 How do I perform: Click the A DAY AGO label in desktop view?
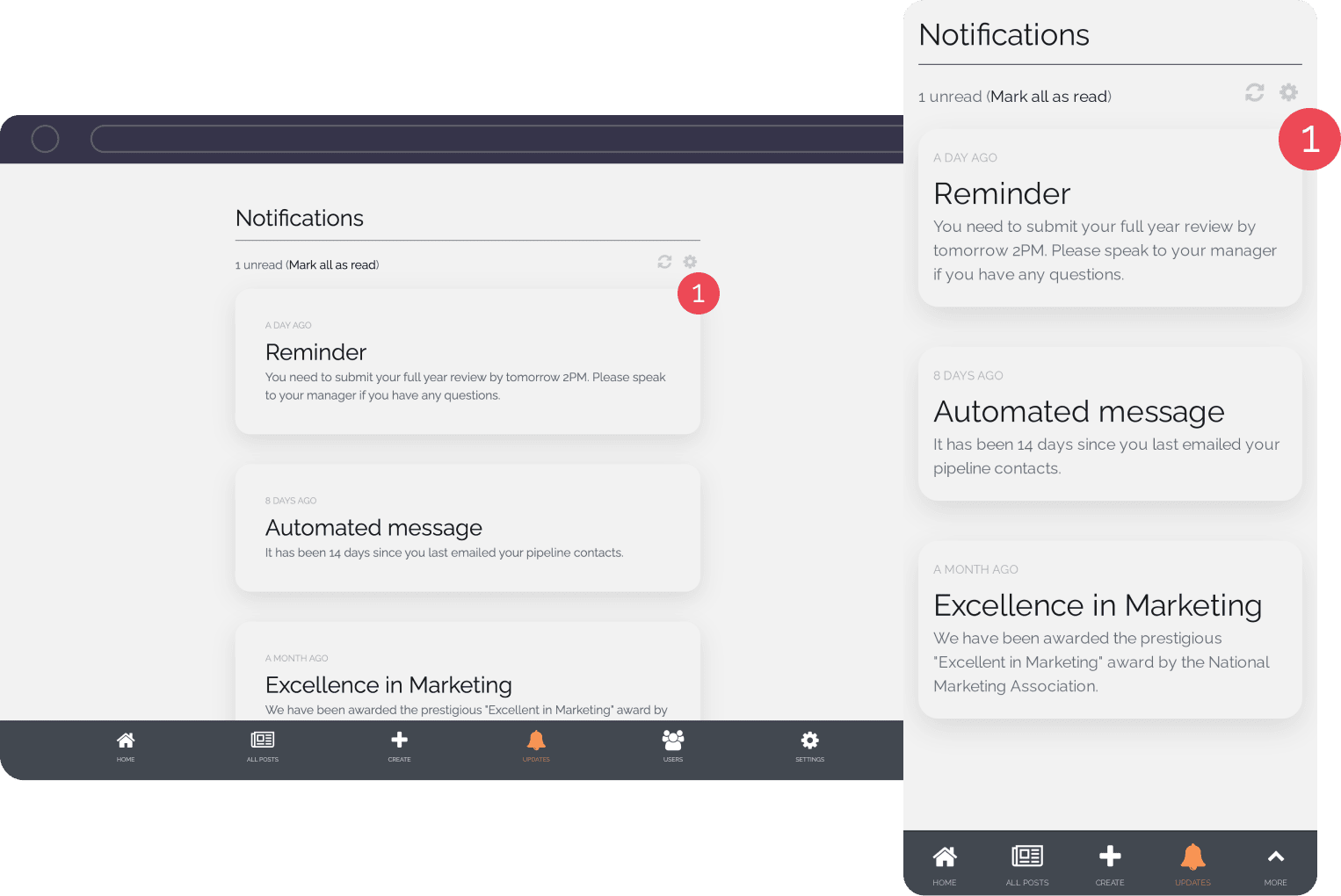[x=288, y=325]
